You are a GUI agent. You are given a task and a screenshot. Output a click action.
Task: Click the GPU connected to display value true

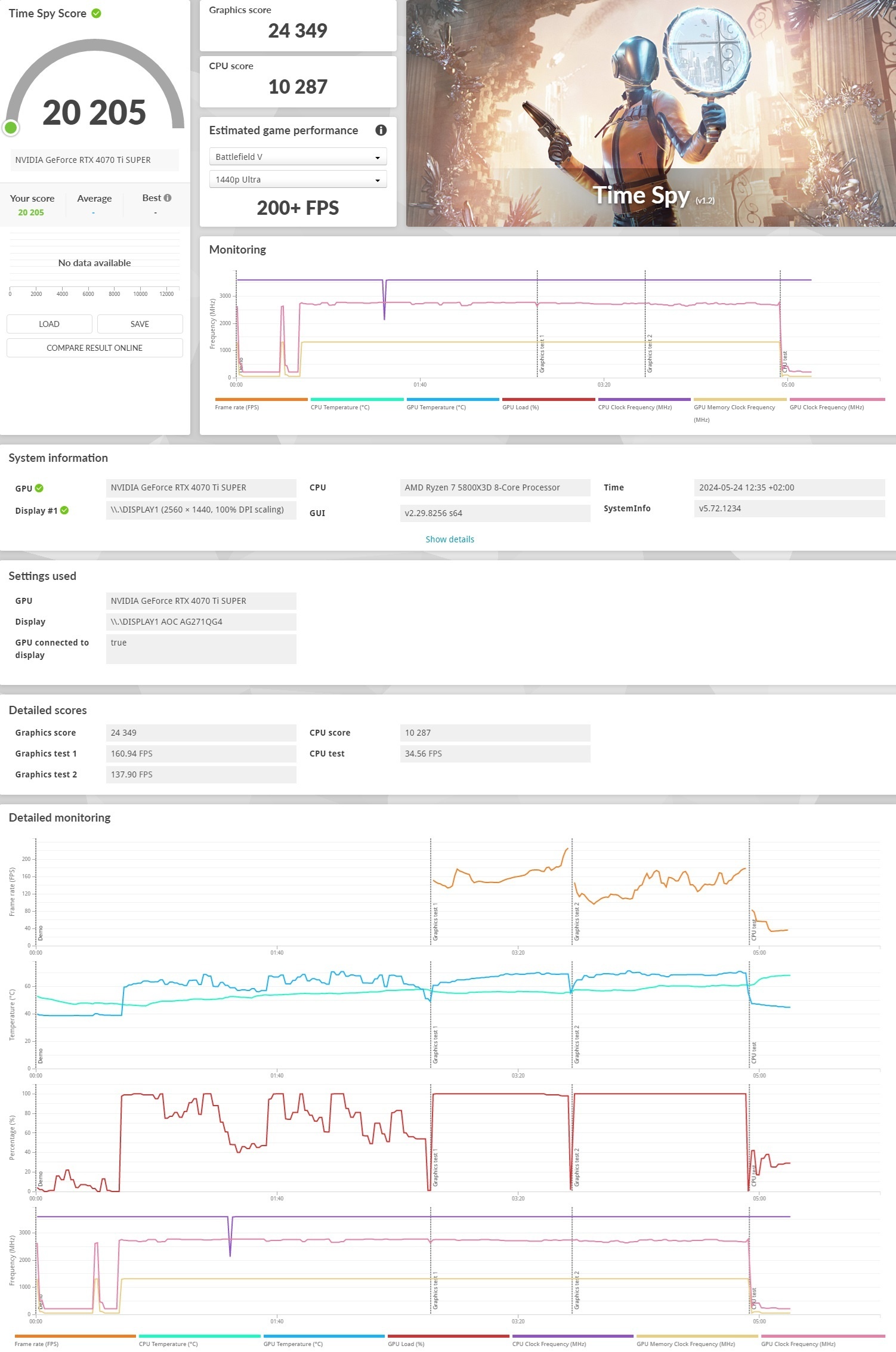point(201,649)
